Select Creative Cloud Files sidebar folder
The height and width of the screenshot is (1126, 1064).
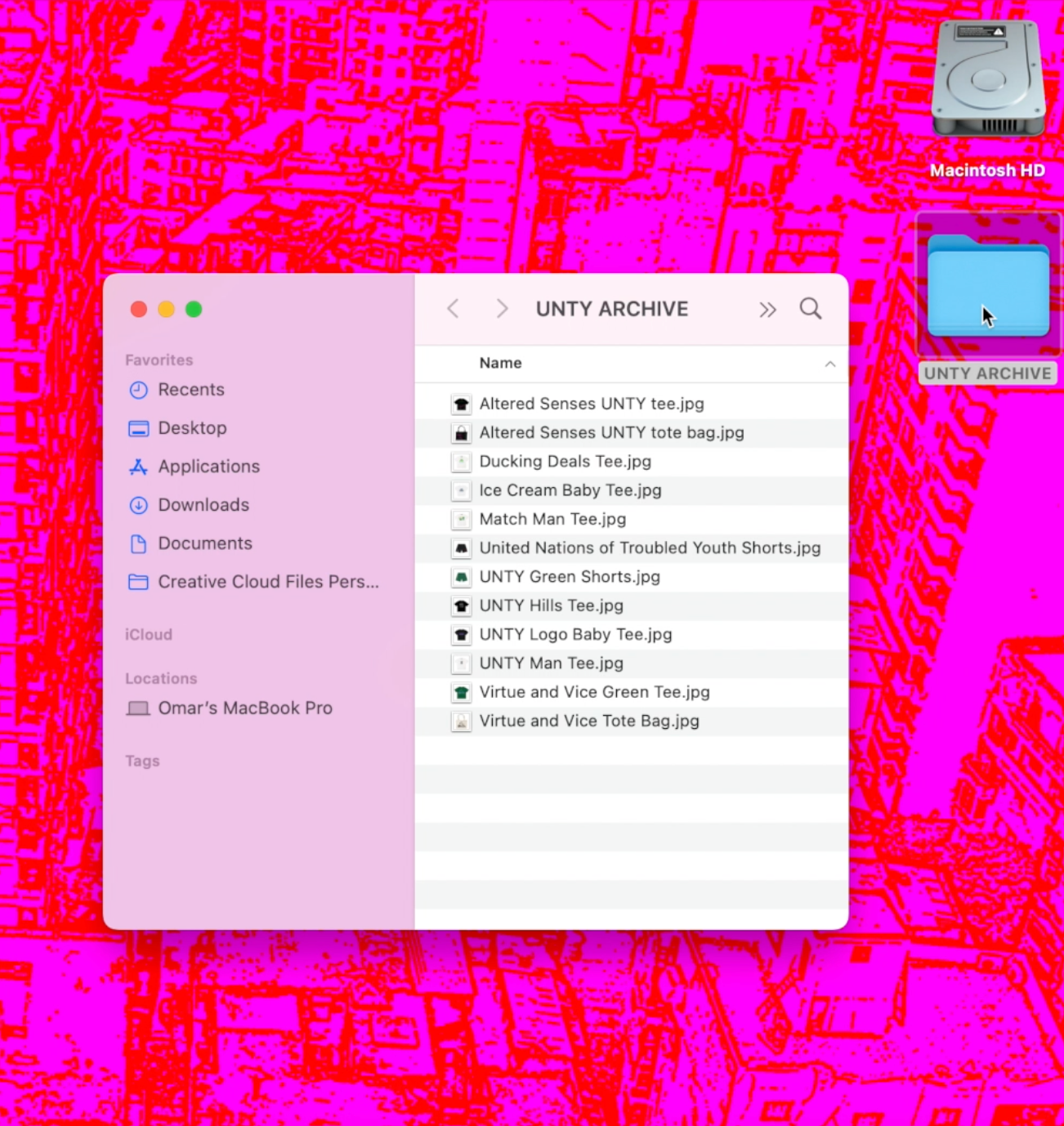tap(267, 582)
